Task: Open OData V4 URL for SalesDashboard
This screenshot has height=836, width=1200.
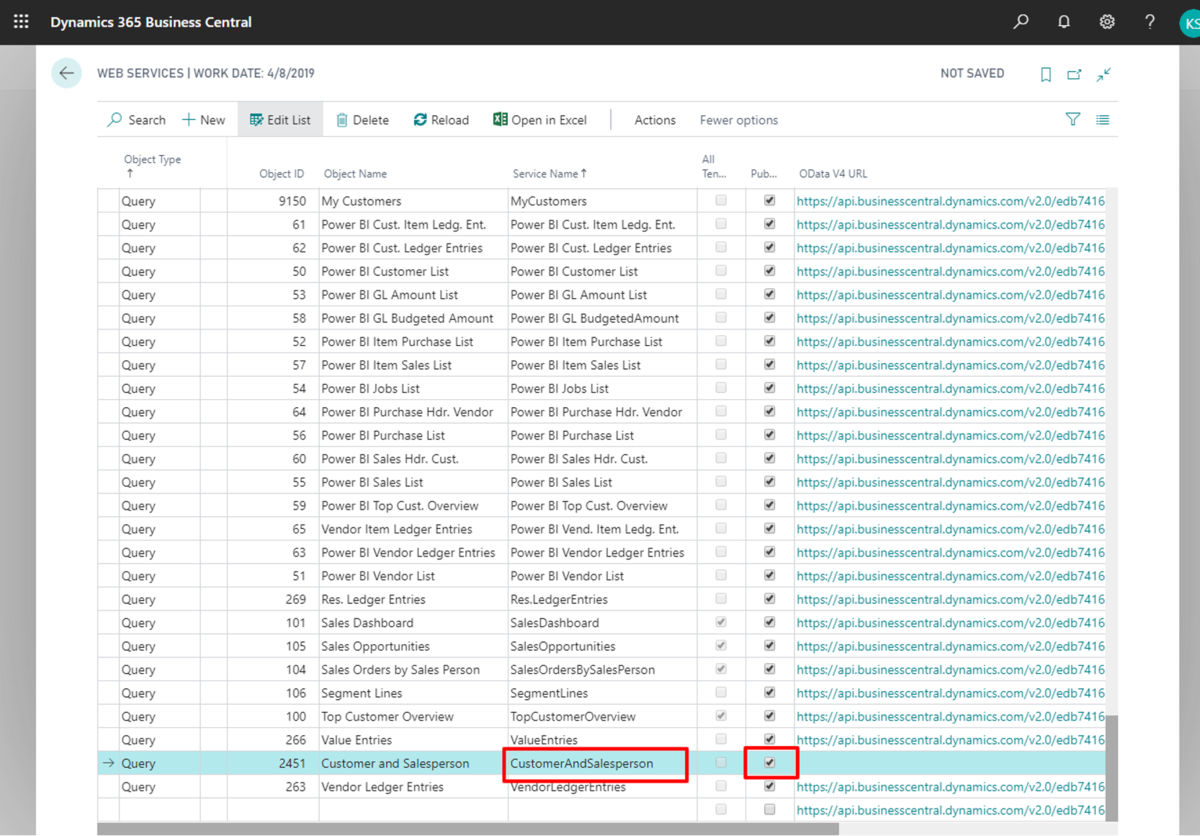Action: coord(950,623)
